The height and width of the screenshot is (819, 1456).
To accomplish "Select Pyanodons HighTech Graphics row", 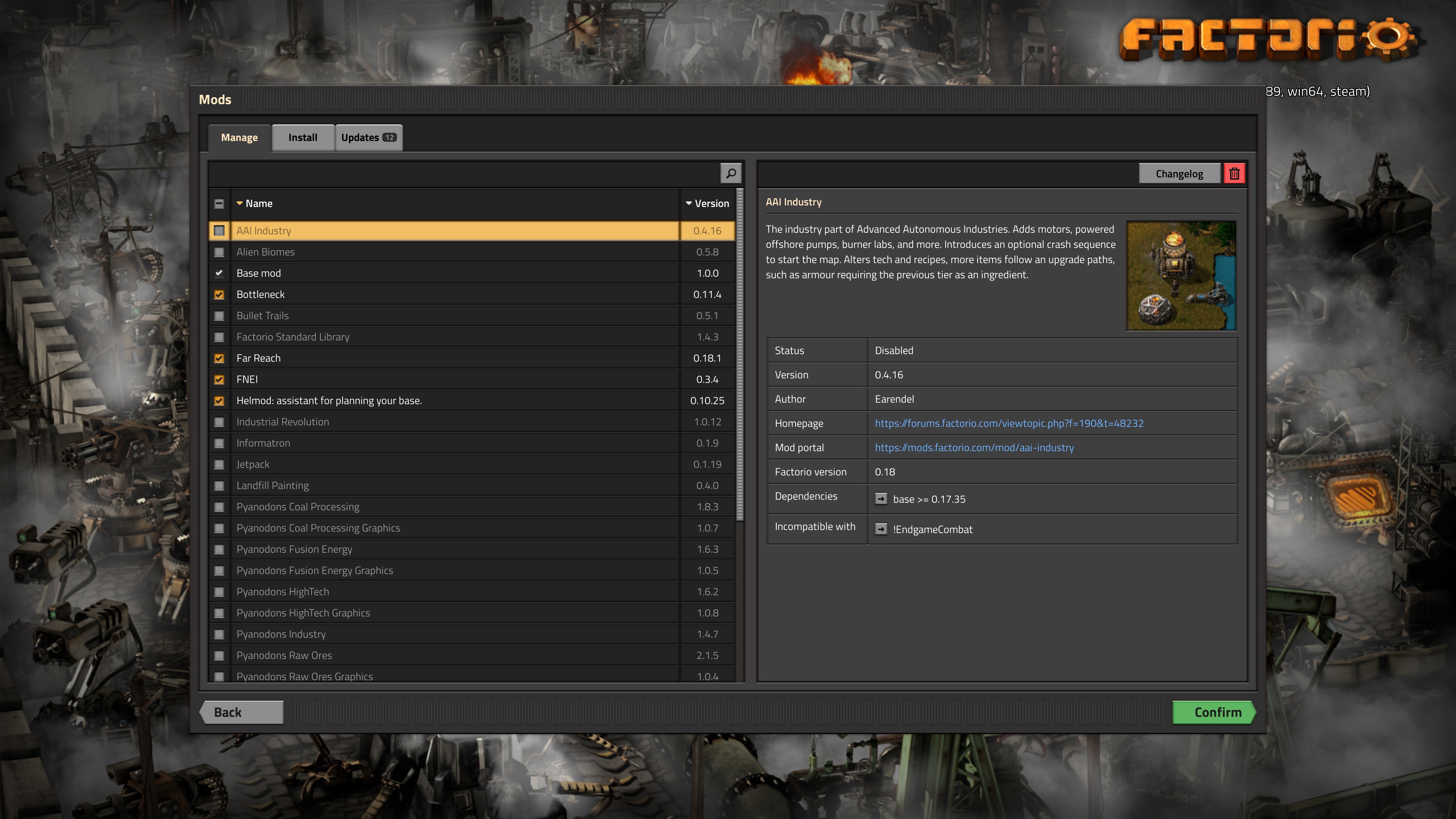I will tap(472, 613).
